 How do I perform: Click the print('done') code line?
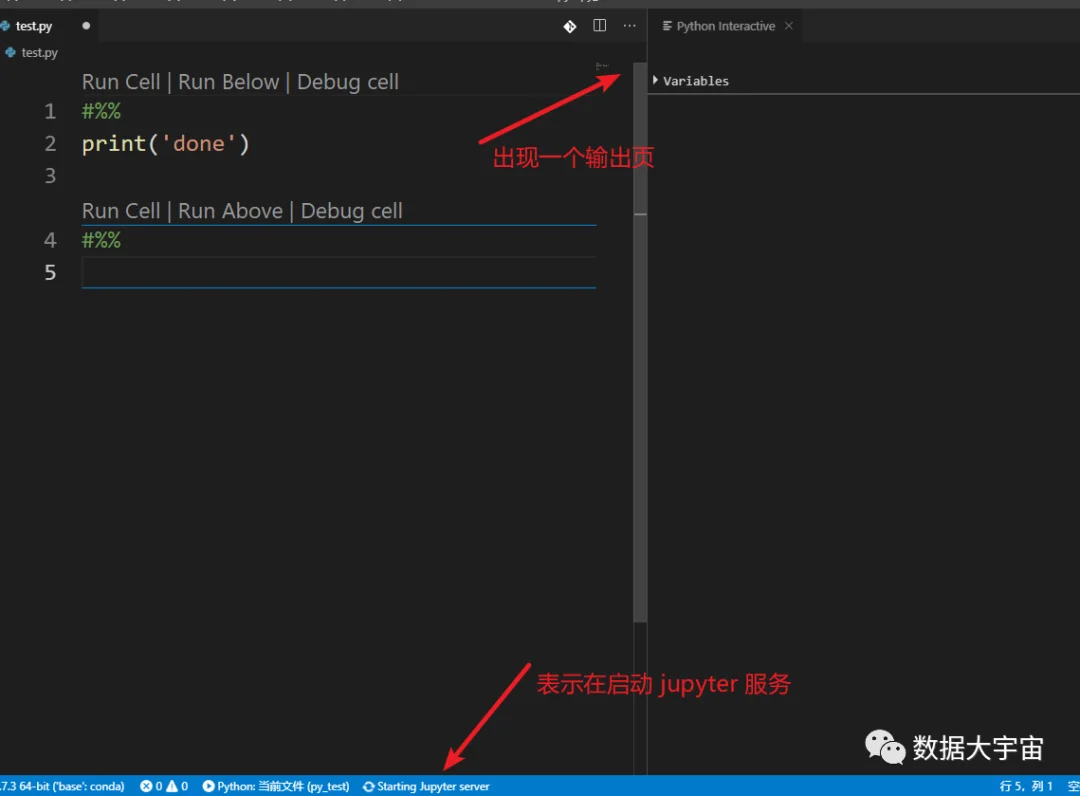point(165,144)
